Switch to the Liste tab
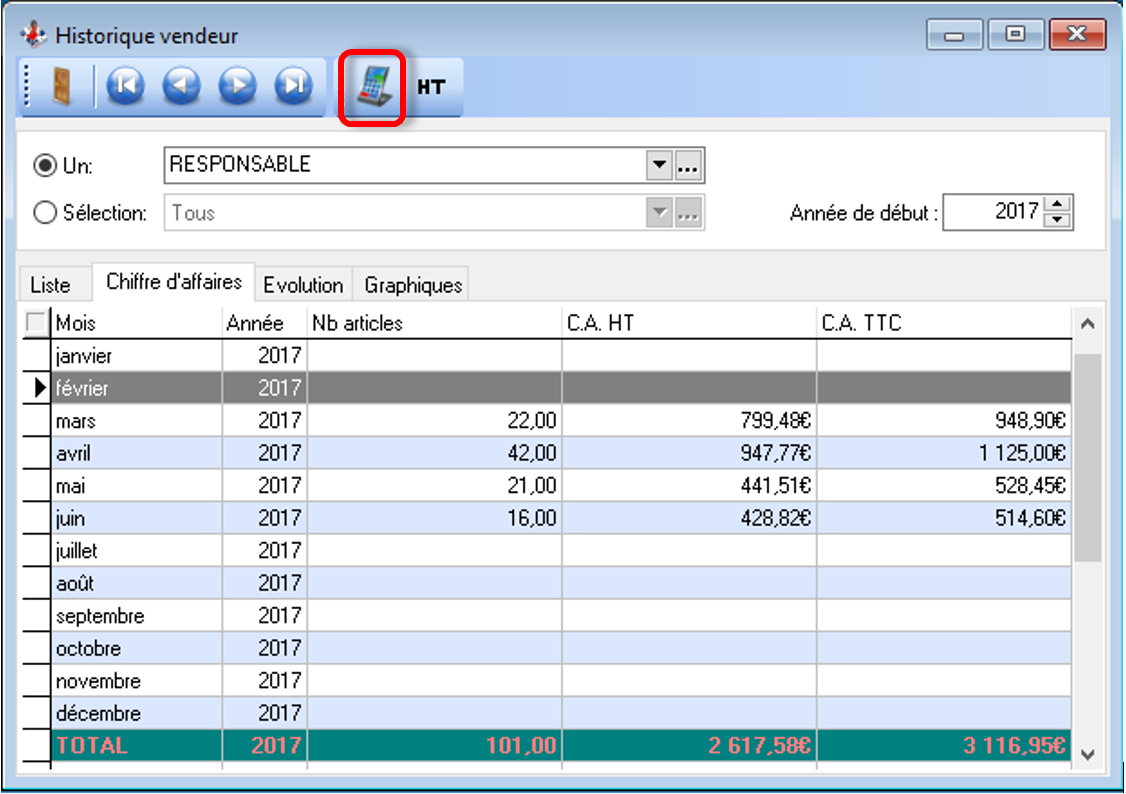Image resolution: width=1126 pixels, height=794 pixels. [51, 285]
